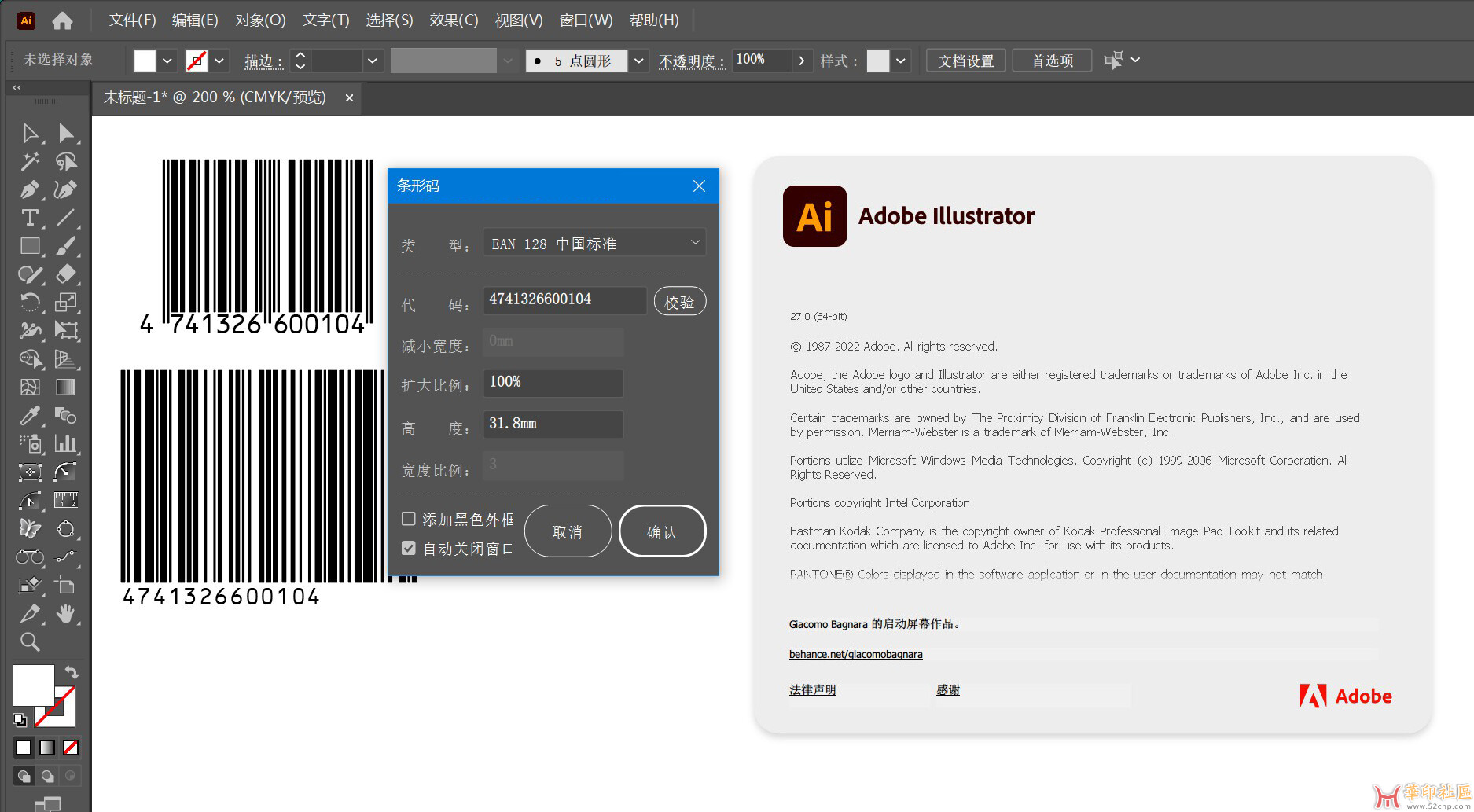This screenshot has height=812, width=1474.
Task: Select the Artboard tool
Action: point(66,585)
